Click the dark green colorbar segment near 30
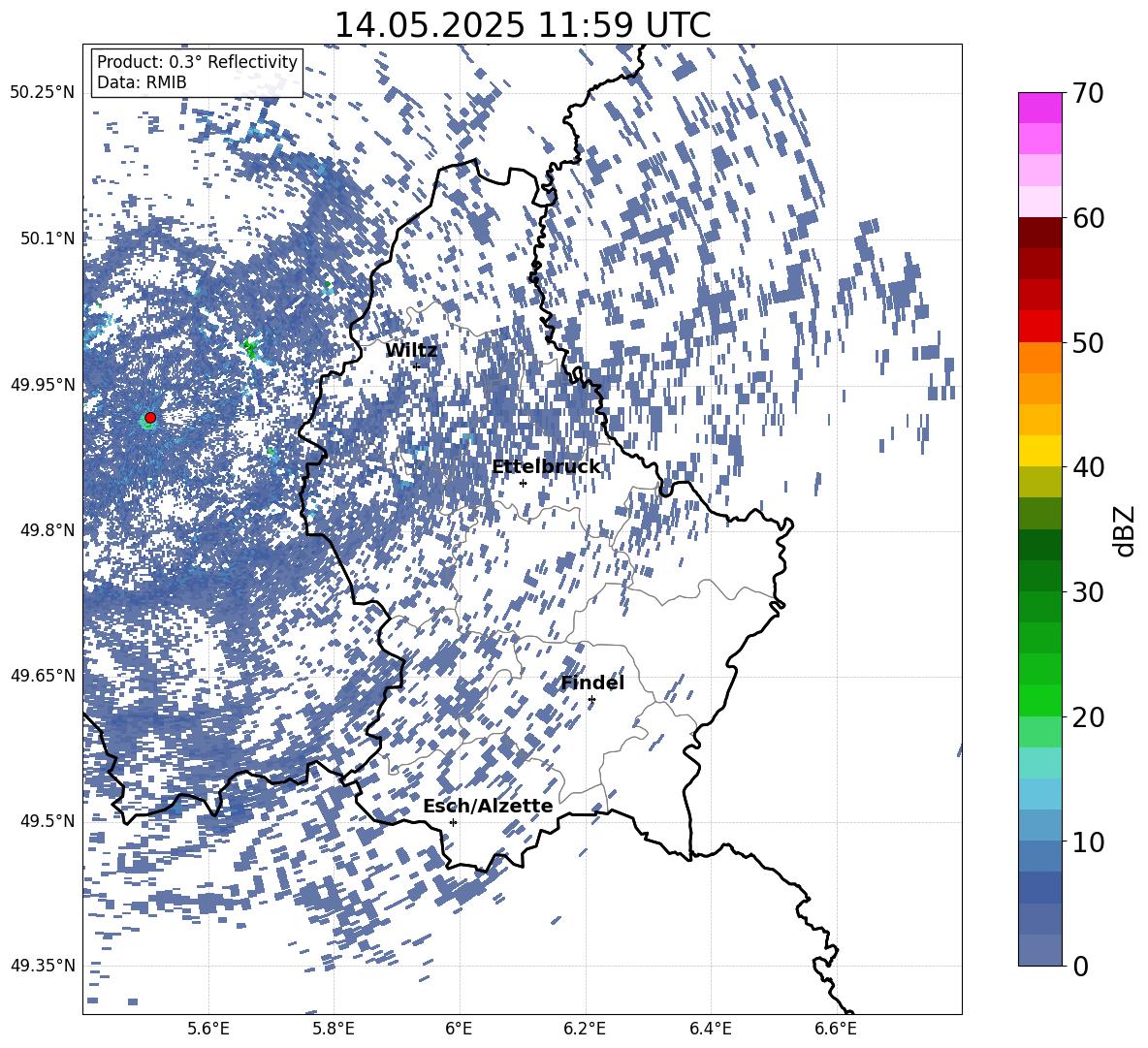The width and height of the screenshot is (1148, 1048). pyautogui.click(x=1039, y=576)
